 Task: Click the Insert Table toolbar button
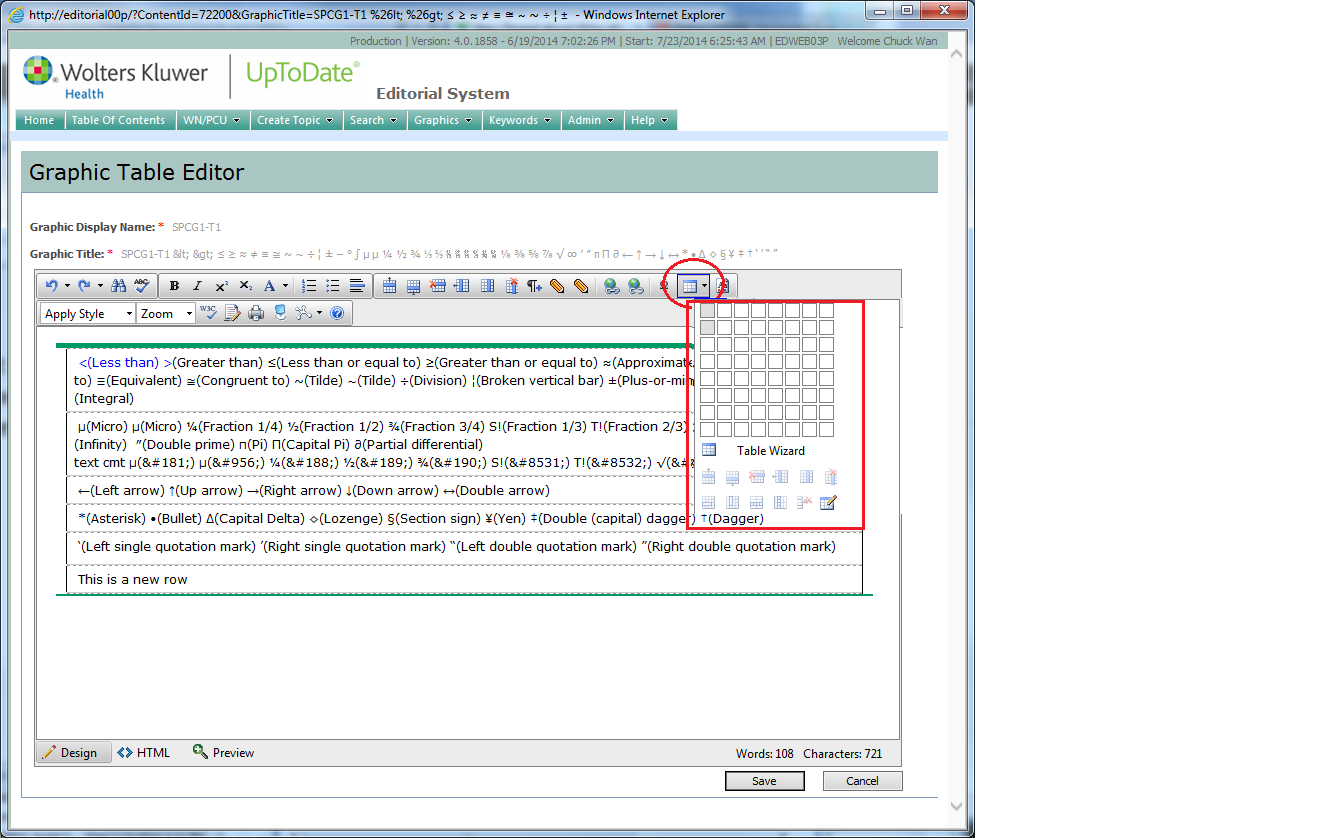[689, 287]
